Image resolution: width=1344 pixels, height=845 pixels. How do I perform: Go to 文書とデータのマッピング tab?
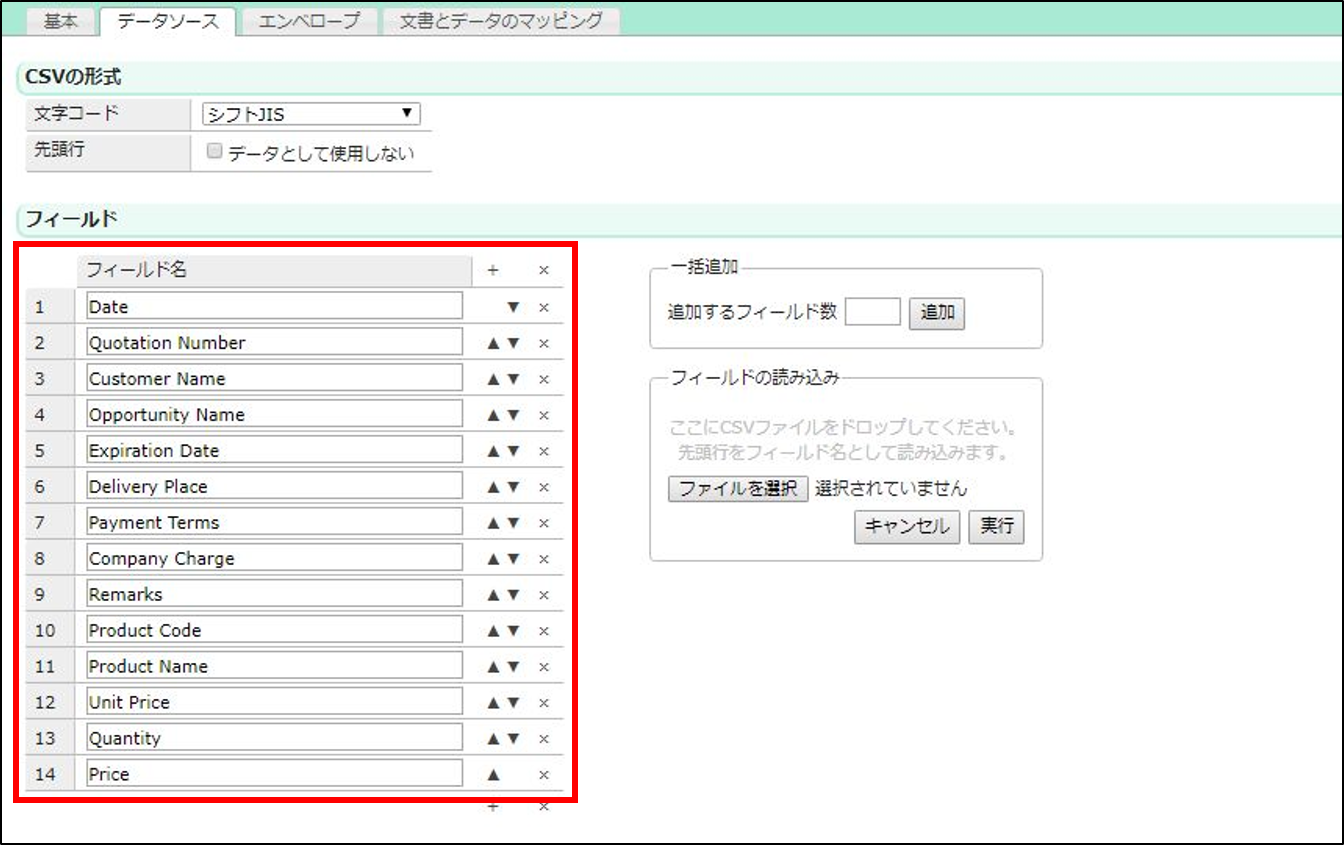pos(501,21)
